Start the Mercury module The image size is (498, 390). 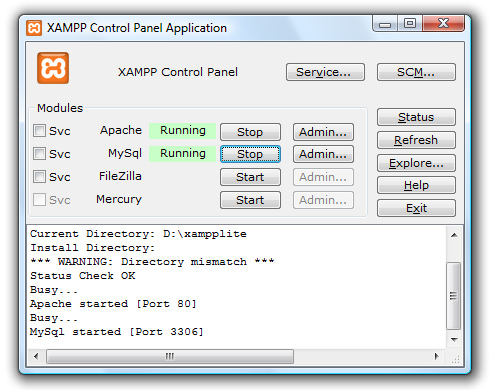pos(250,200)
